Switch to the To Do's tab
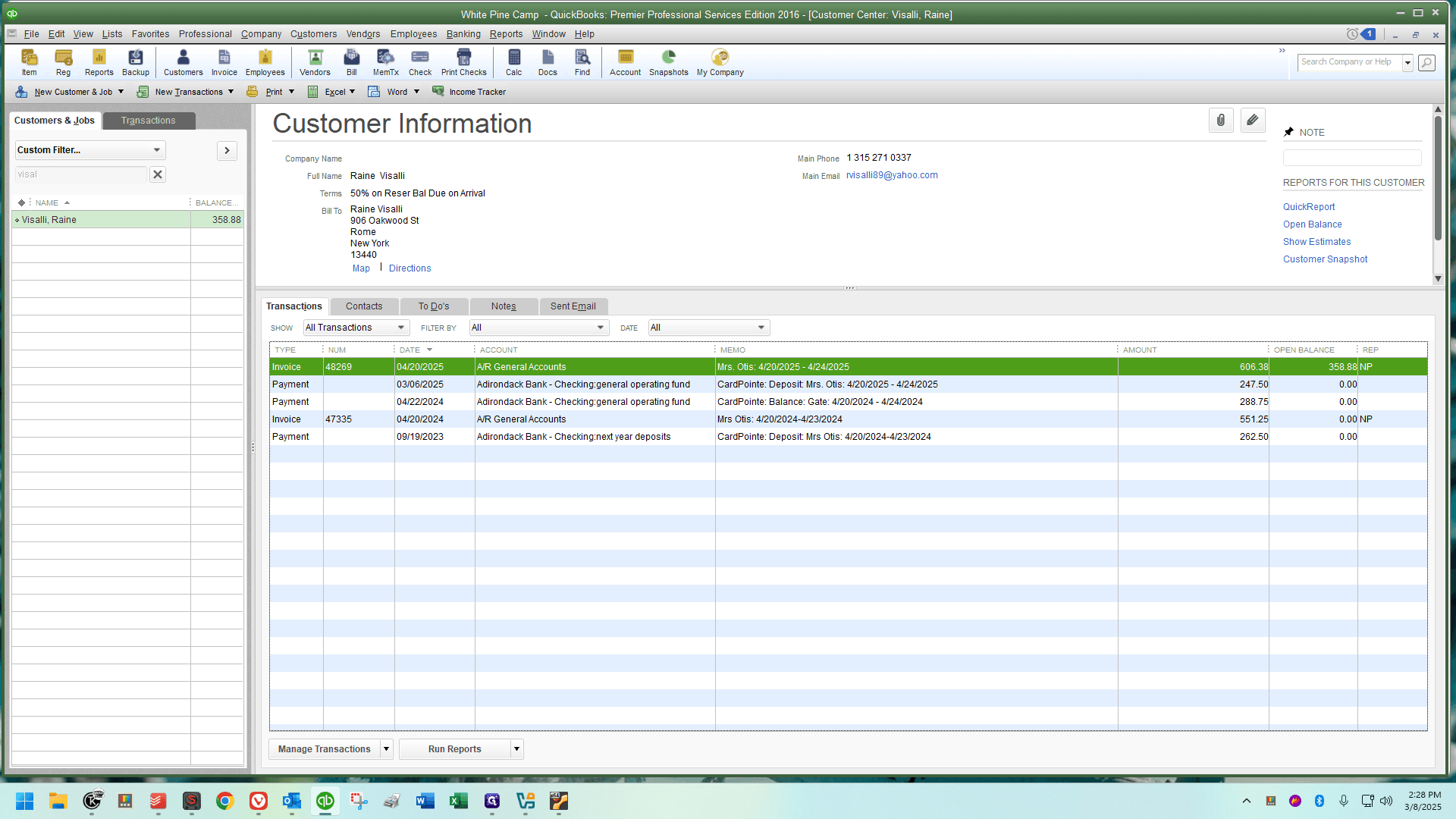 pyautogui.click(x=434, y=306)
